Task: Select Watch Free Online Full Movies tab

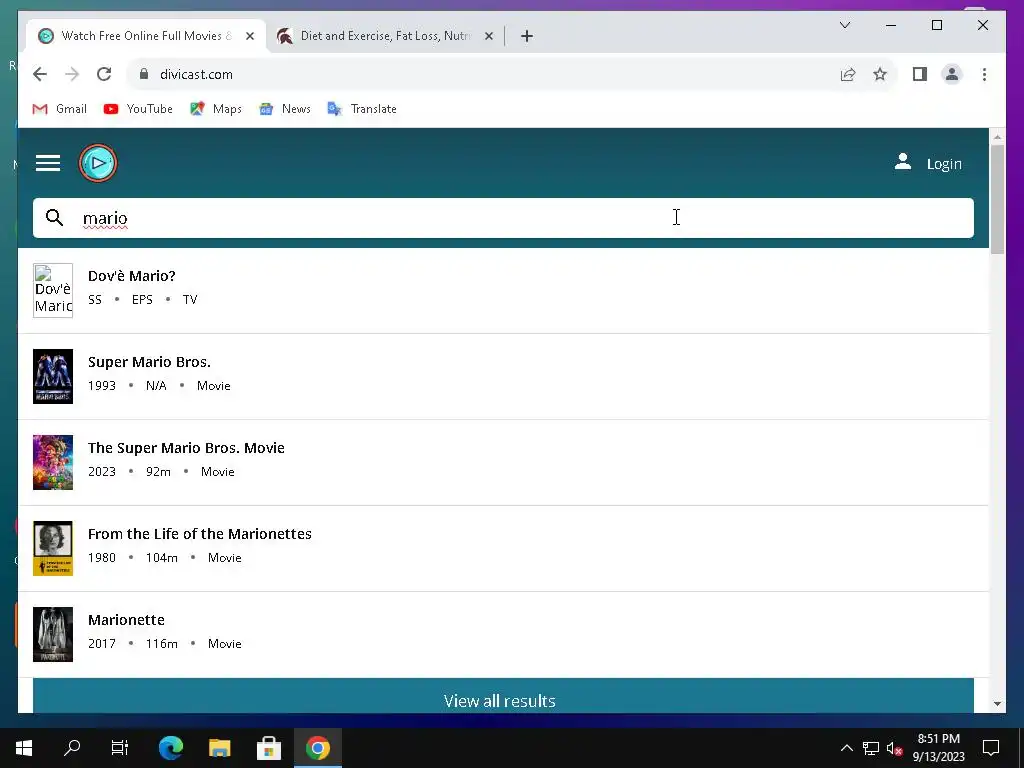Action: [x=146, y=36]
